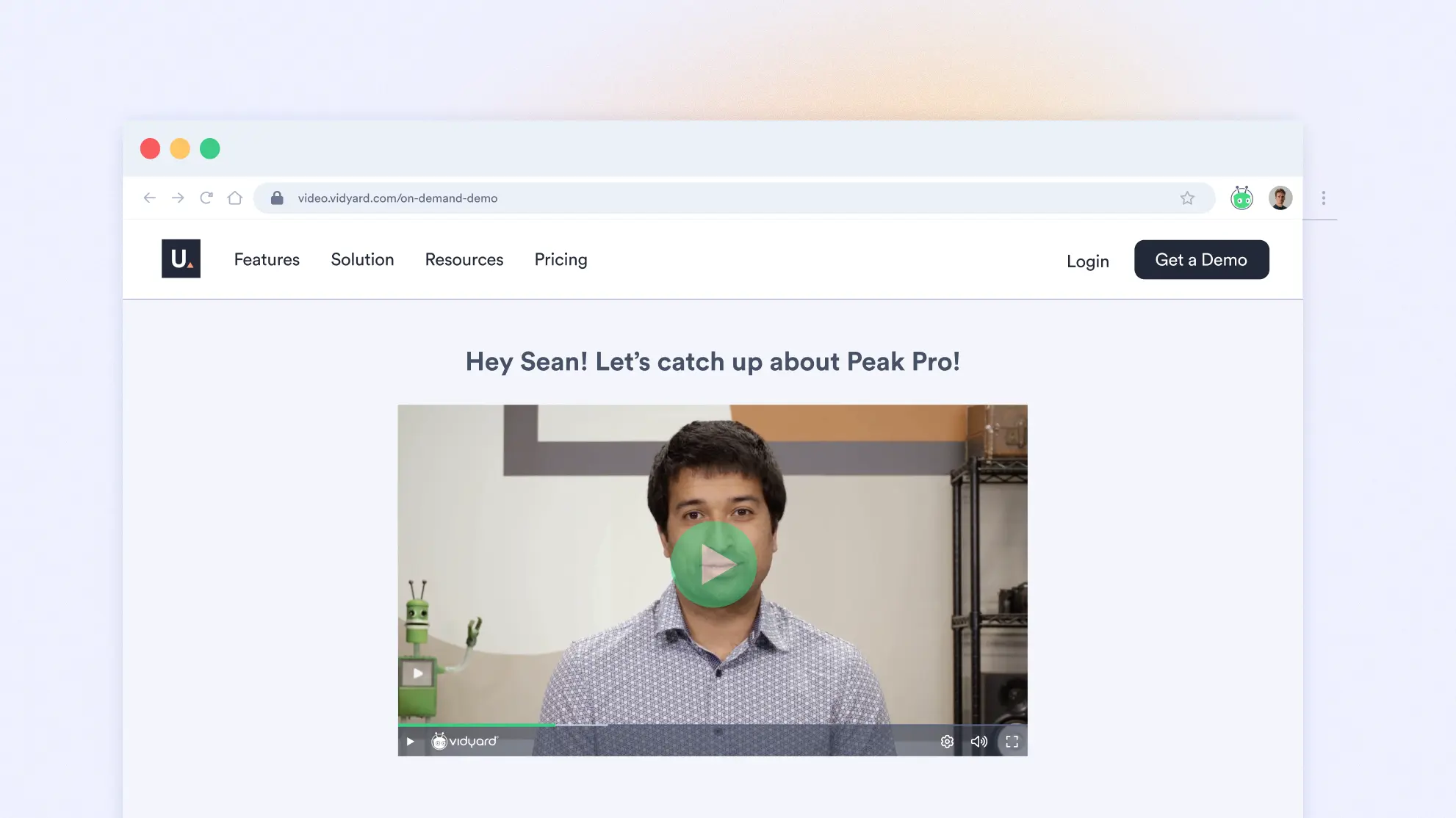Open the Features menu

(267, 259)
